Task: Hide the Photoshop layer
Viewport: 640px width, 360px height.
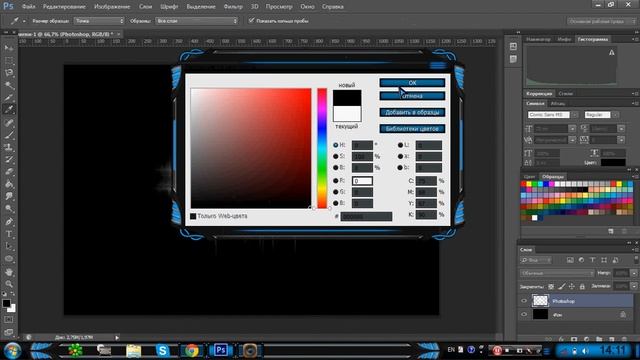Action: pos(524,301)
